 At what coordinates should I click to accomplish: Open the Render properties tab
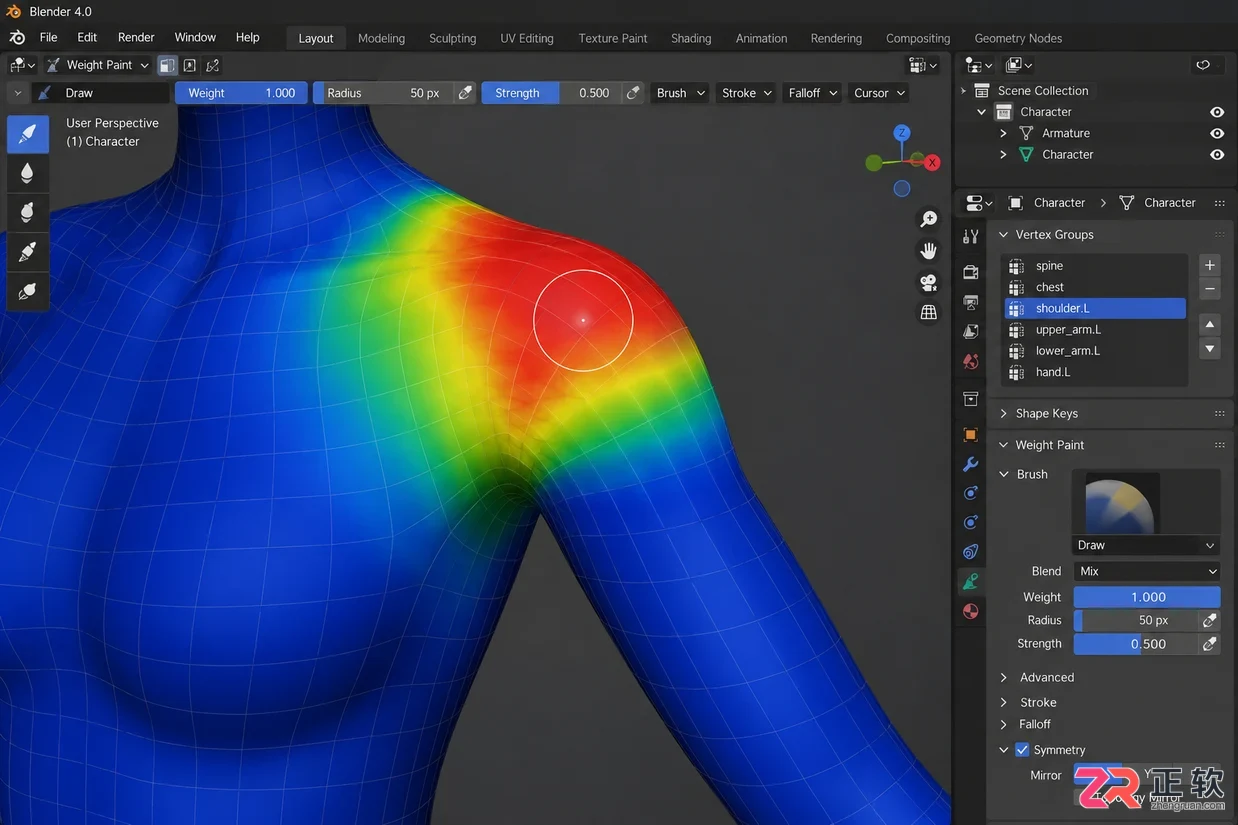[970, 272]
